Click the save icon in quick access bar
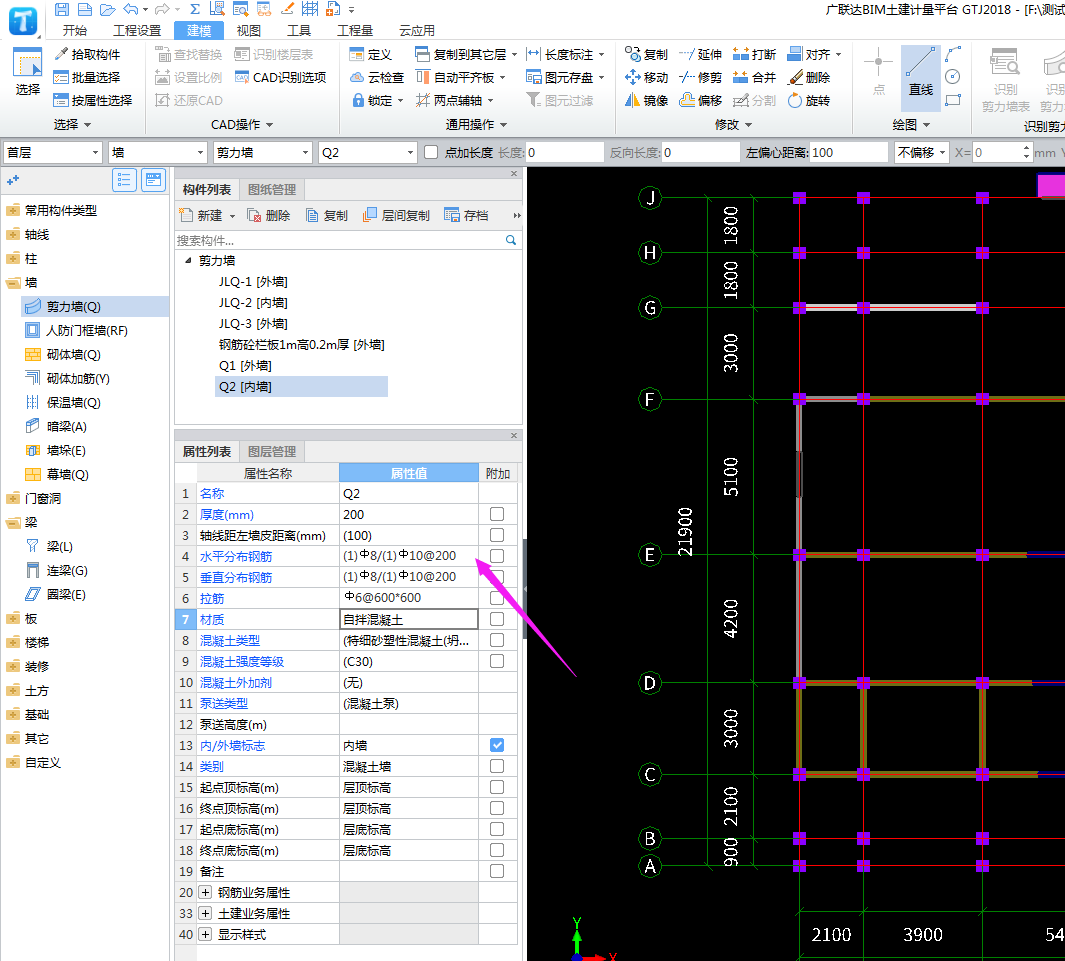The height and width of the screenshot is (961, 1065). coord(62,10)
